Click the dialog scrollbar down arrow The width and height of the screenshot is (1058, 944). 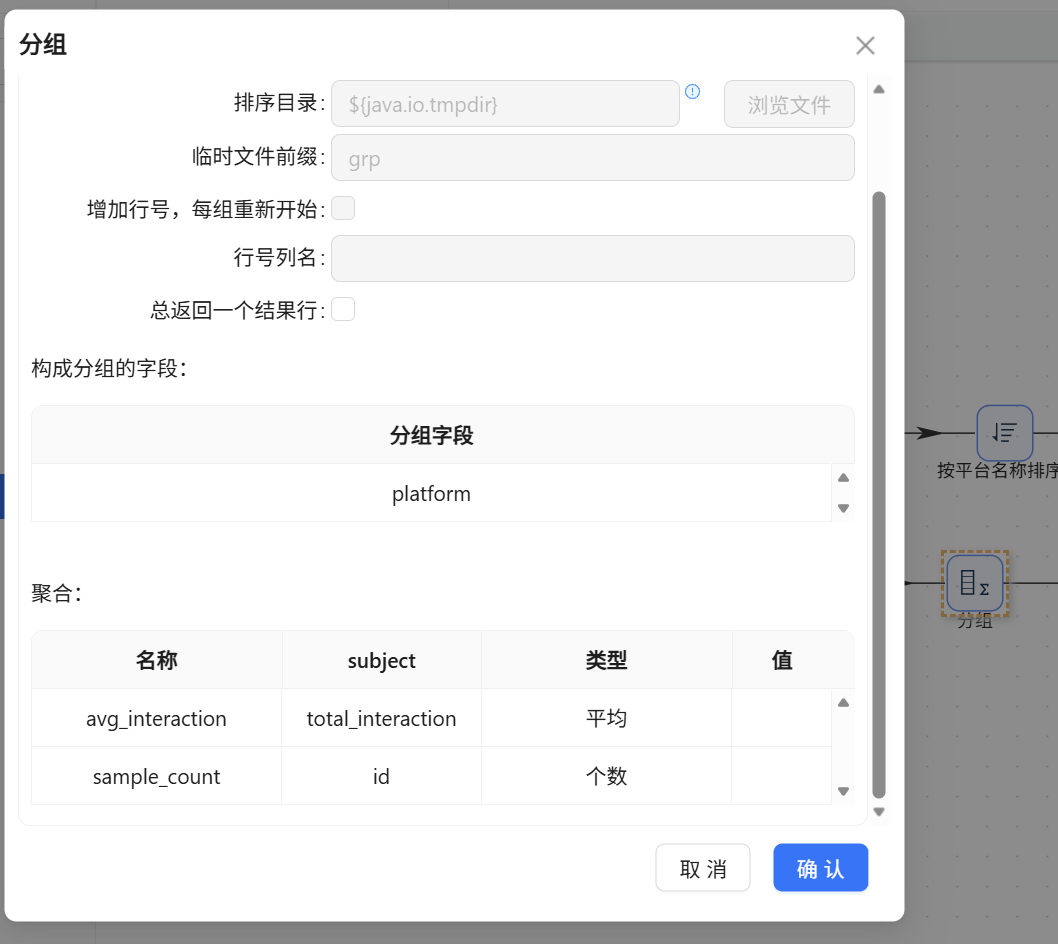(x=879, y=812)
